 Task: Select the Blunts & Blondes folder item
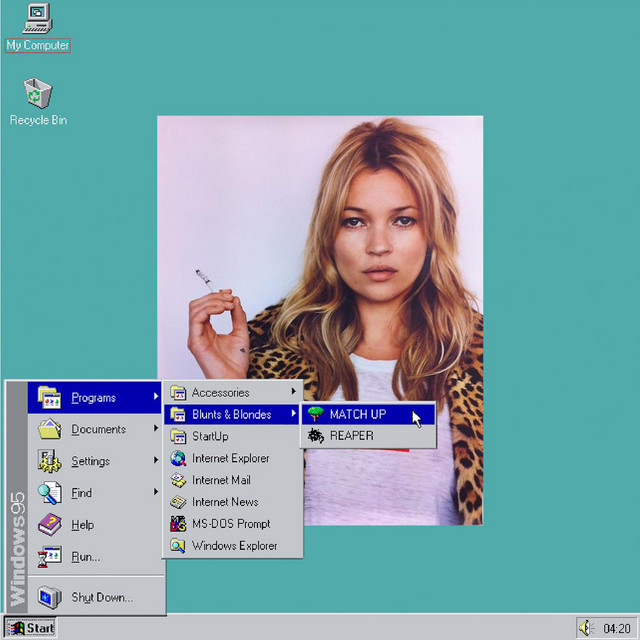[231, 414]
